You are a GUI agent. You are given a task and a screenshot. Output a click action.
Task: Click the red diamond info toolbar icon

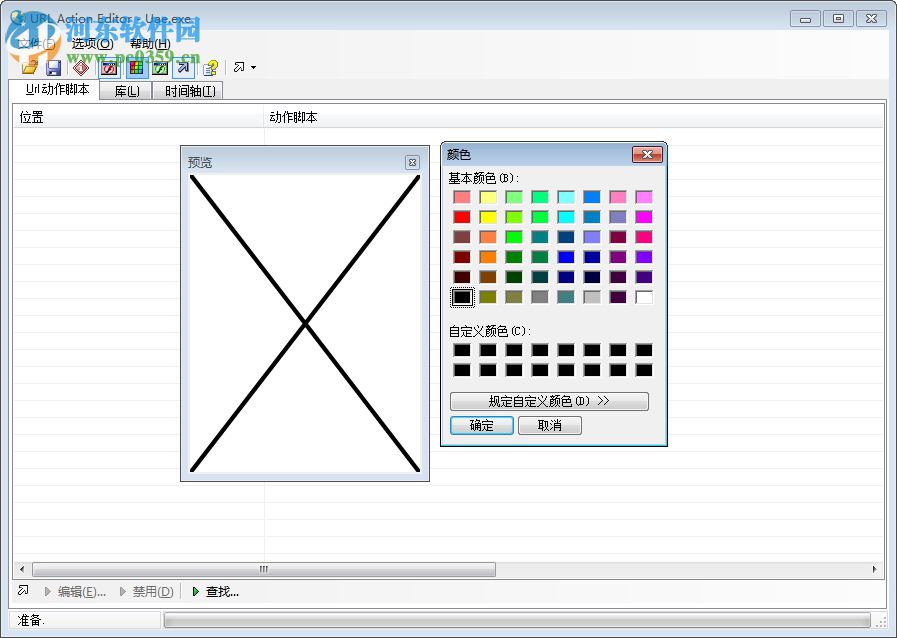(x=79, y=66)
